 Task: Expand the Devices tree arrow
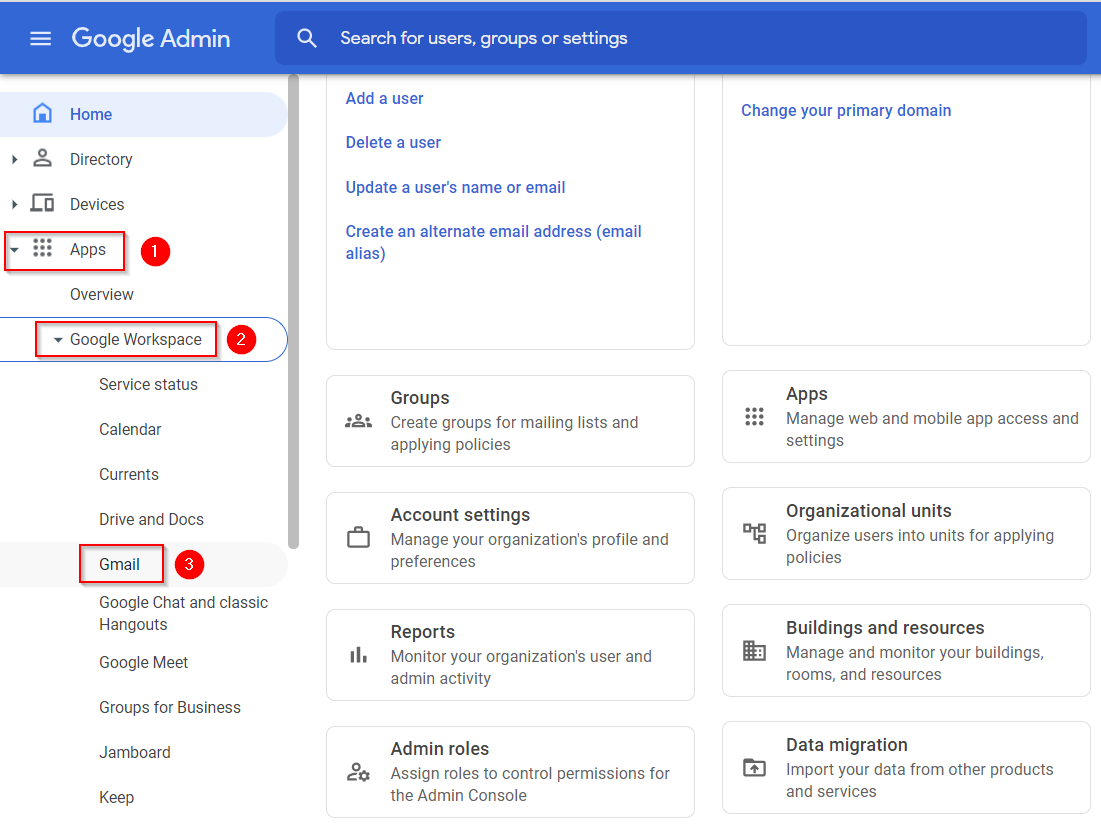(14, 204)
